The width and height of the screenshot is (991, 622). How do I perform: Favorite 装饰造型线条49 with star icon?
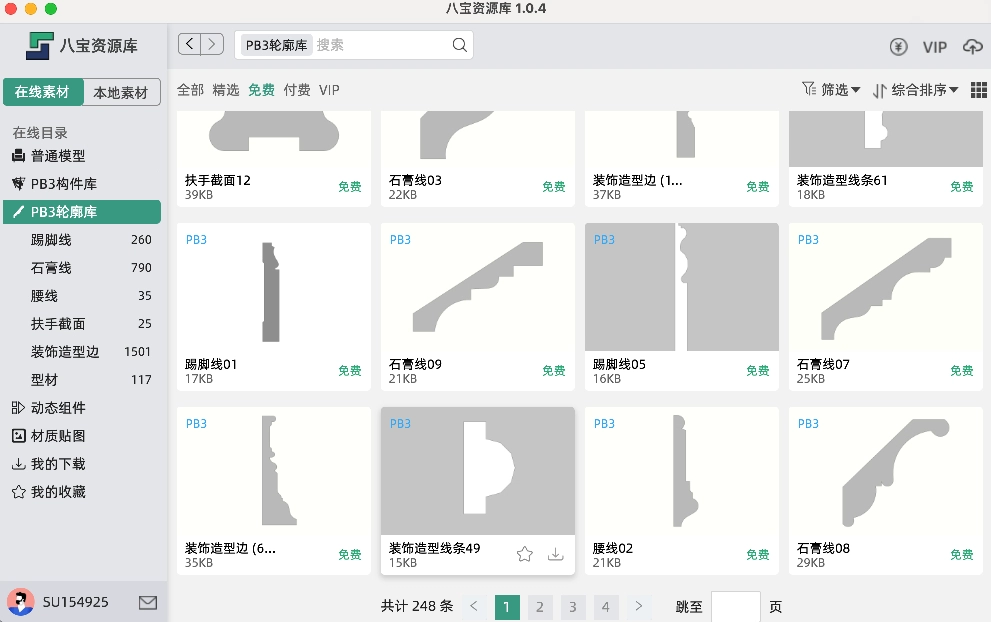pyautogui.click(x=524, y=555)
